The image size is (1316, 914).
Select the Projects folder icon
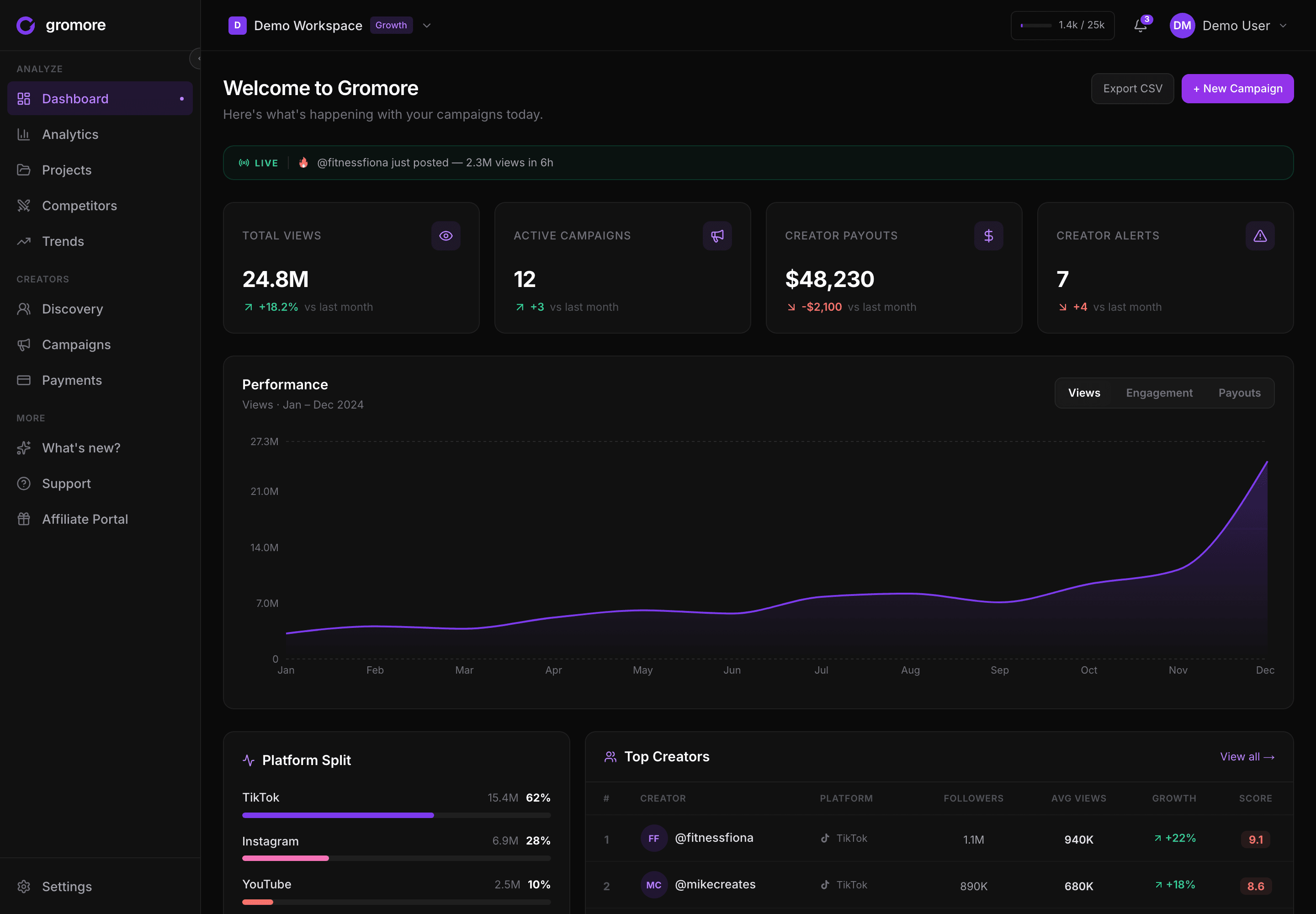[23, 170]
